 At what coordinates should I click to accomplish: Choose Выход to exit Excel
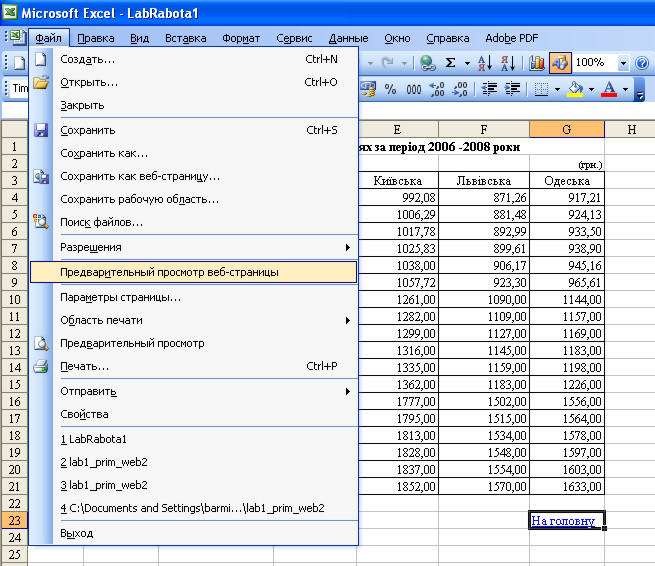(194, 533)
